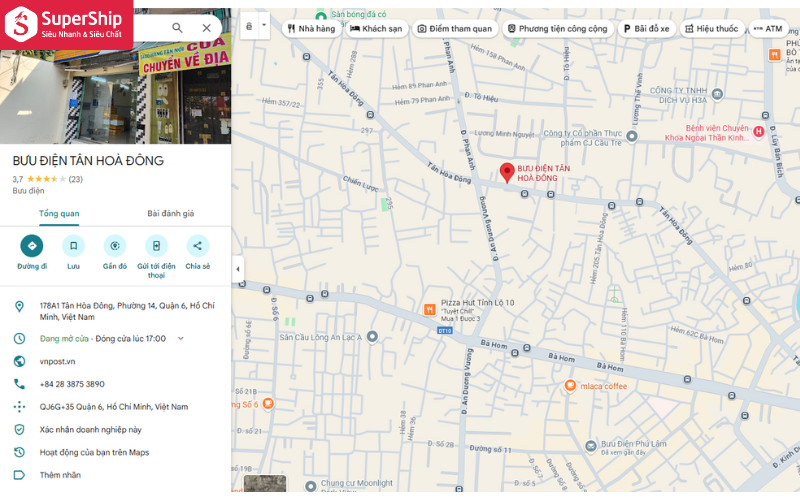
Task: Click the plus code dots icon
Action: pyautogui.click(x=19, y=407)
